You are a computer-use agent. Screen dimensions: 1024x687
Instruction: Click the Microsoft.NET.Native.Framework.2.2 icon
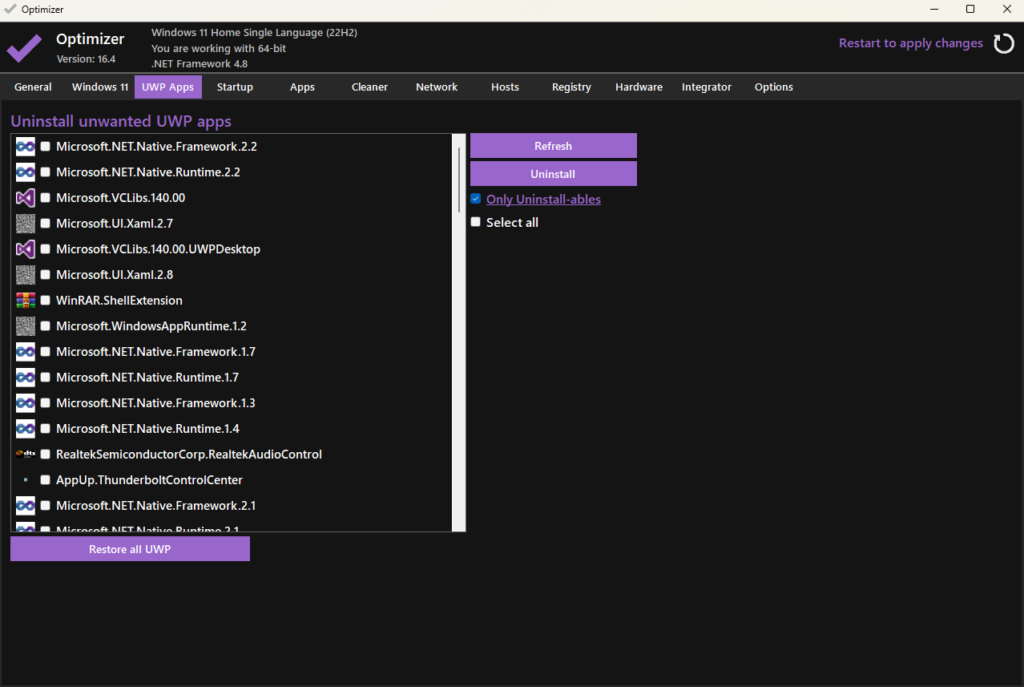coord(26,147)
